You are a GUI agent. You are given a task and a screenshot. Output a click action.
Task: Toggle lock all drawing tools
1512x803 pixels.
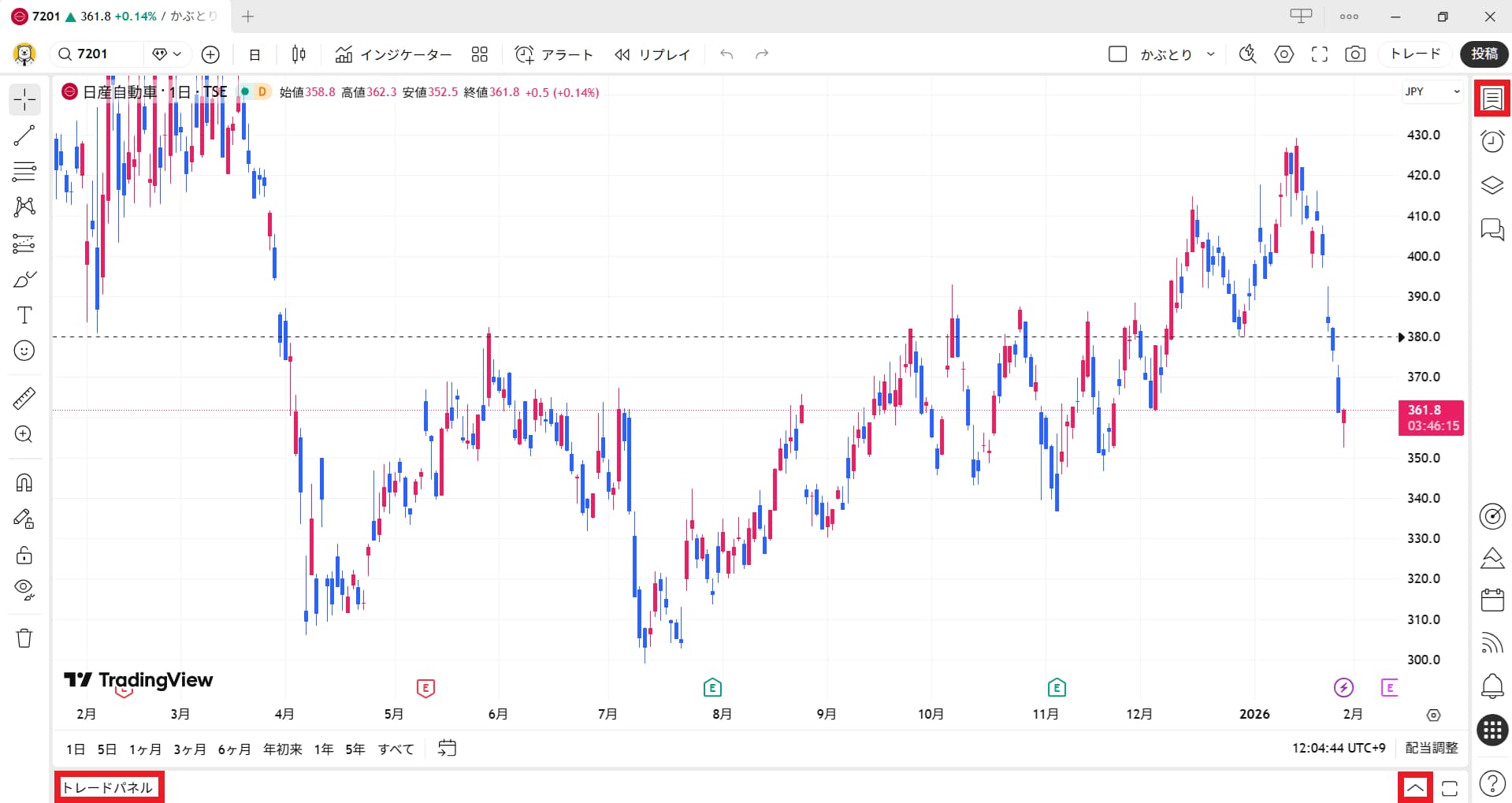pos(24,556)
